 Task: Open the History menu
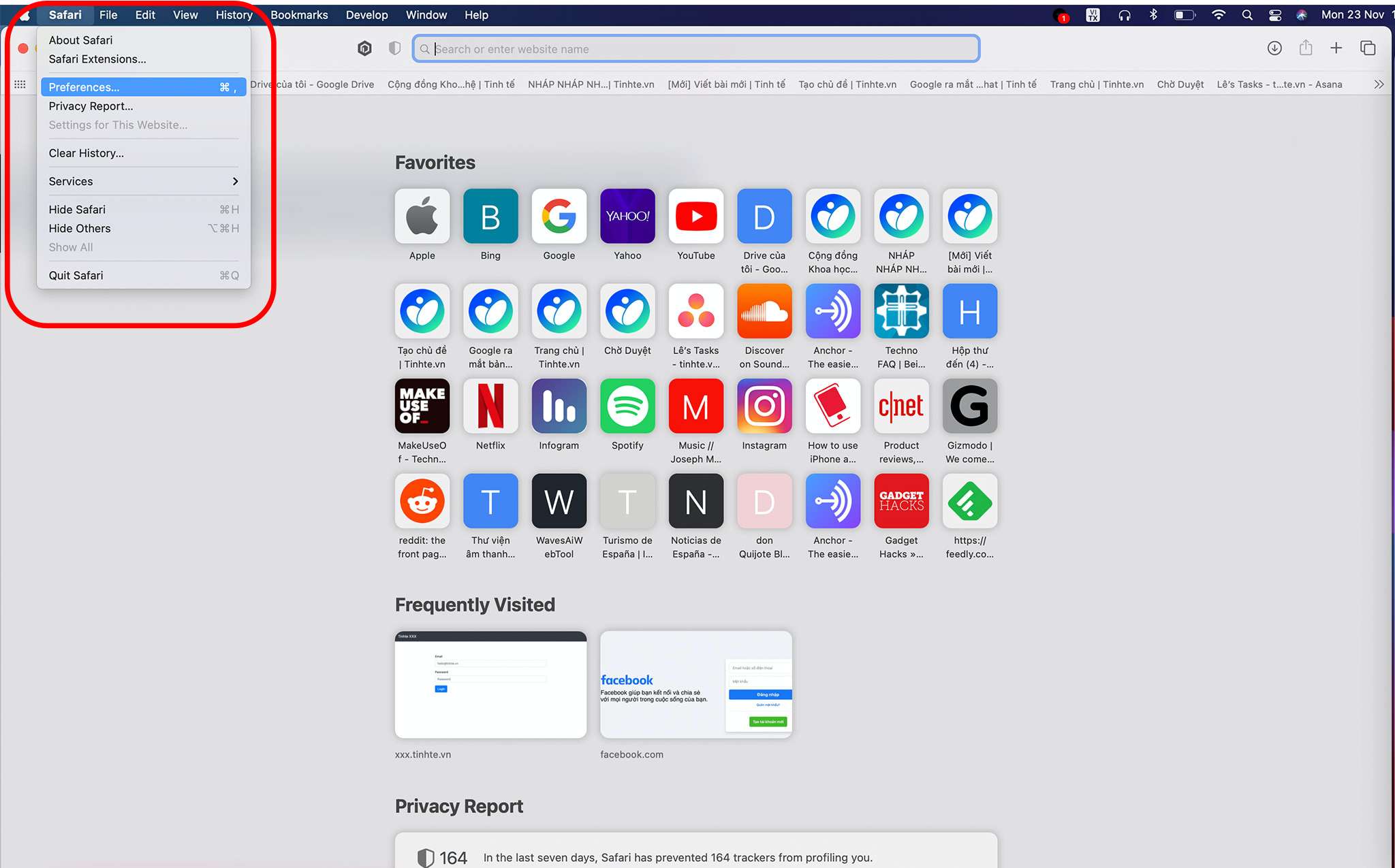click(234, 15)
